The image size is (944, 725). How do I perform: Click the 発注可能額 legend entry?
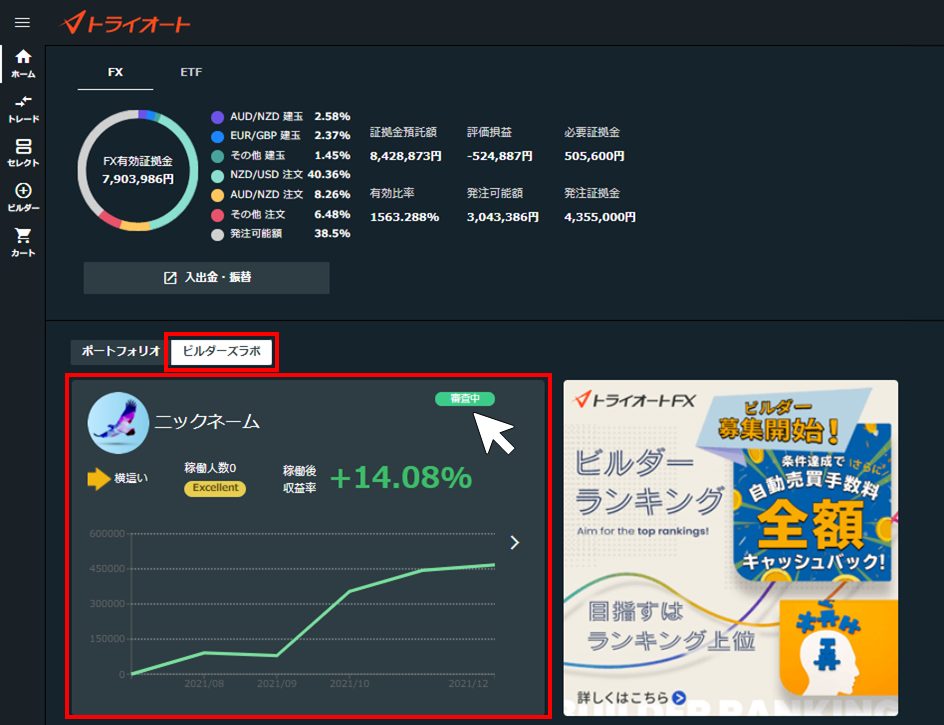[x=281, y=234]
